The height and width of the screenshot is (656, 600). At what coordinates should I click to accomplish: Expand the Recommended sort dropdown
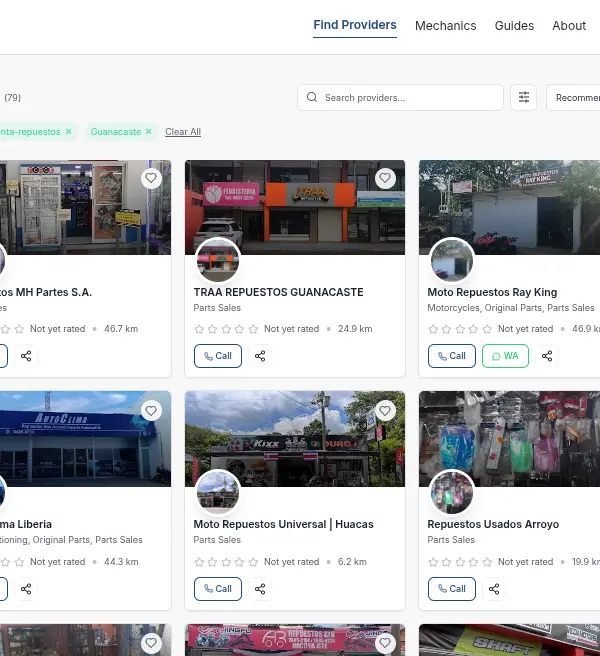[x=573, y=97]
